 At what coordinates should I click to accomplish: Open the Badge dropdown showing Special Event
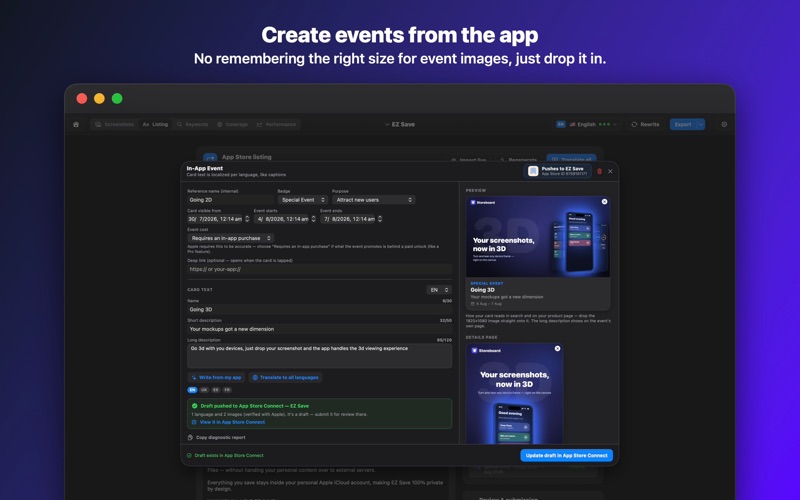click(x=303, y=200)
